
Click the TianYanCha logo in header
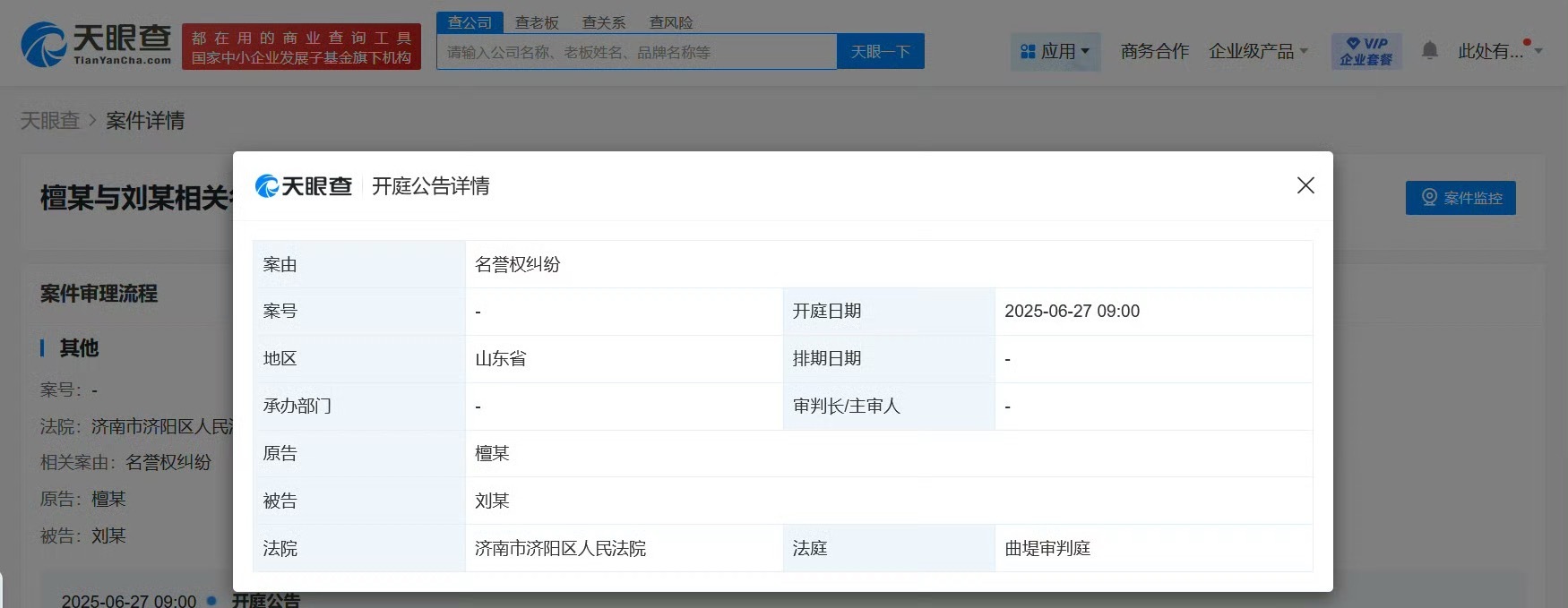[x=96, y=45]
